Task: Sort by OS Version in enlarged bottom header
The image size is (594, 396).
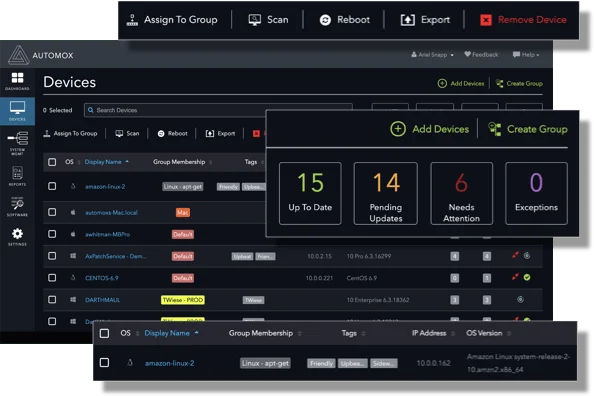Action: (488, 333)
